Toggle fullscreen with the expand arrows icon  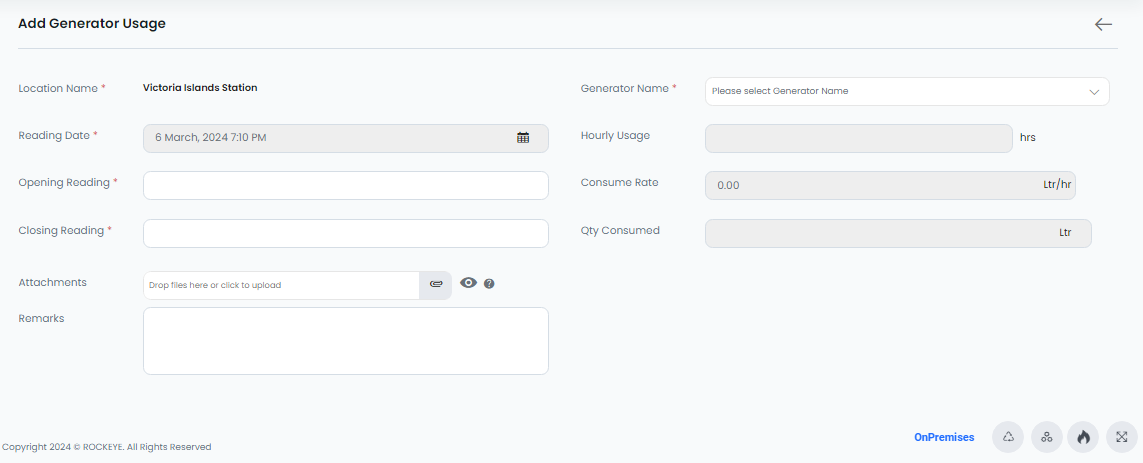[x=1122, y=437]
